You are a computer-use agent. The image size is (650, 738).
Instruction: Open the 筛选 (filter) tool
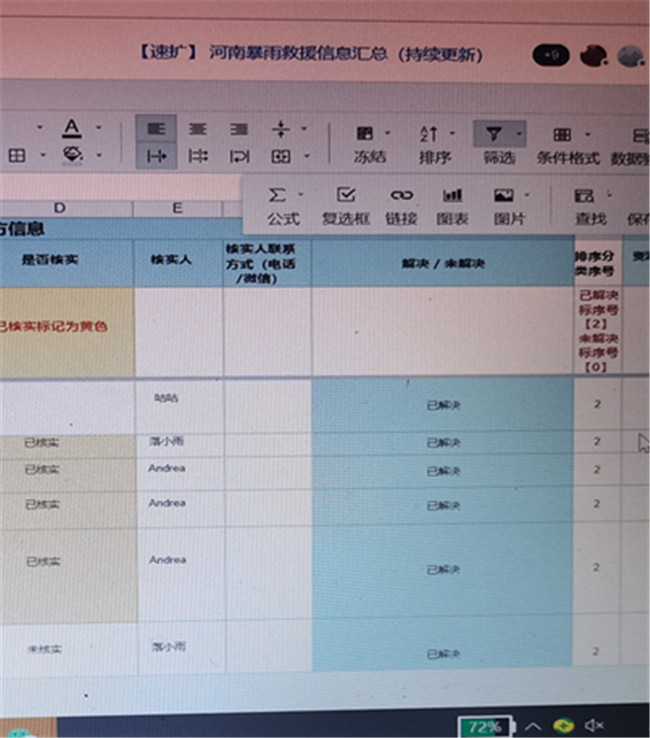click(x=497, y=142)
